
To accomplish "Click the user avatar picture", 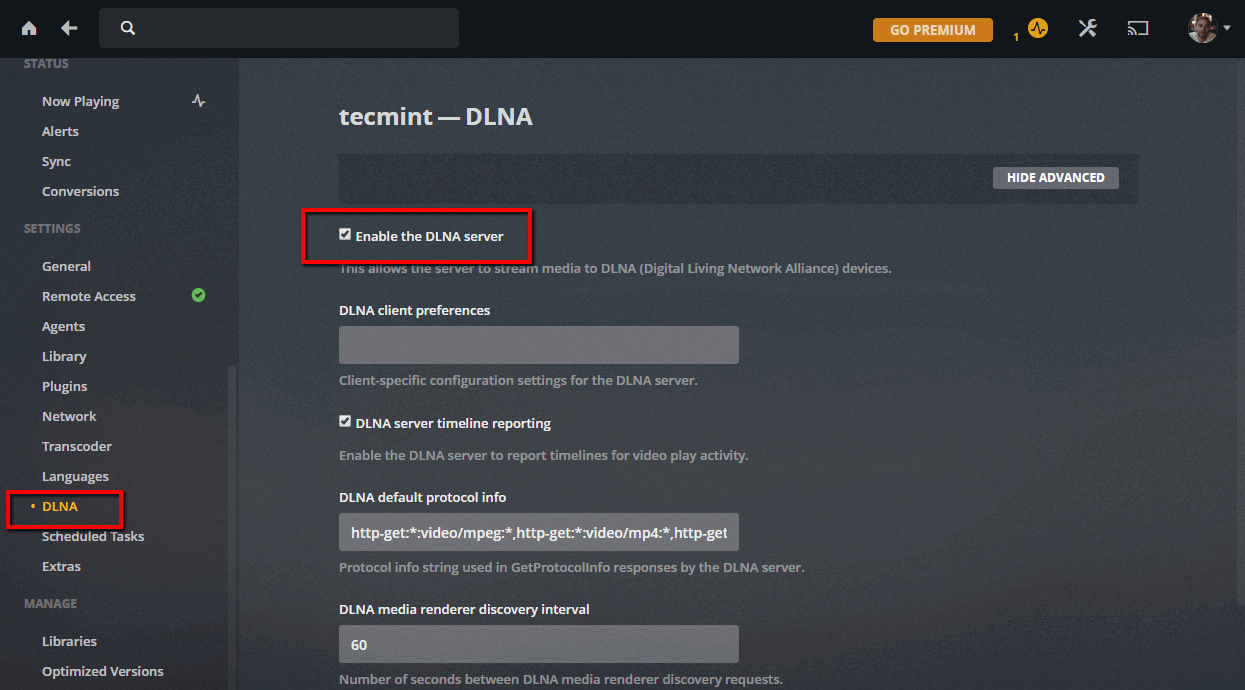I will pos(1202,29).
